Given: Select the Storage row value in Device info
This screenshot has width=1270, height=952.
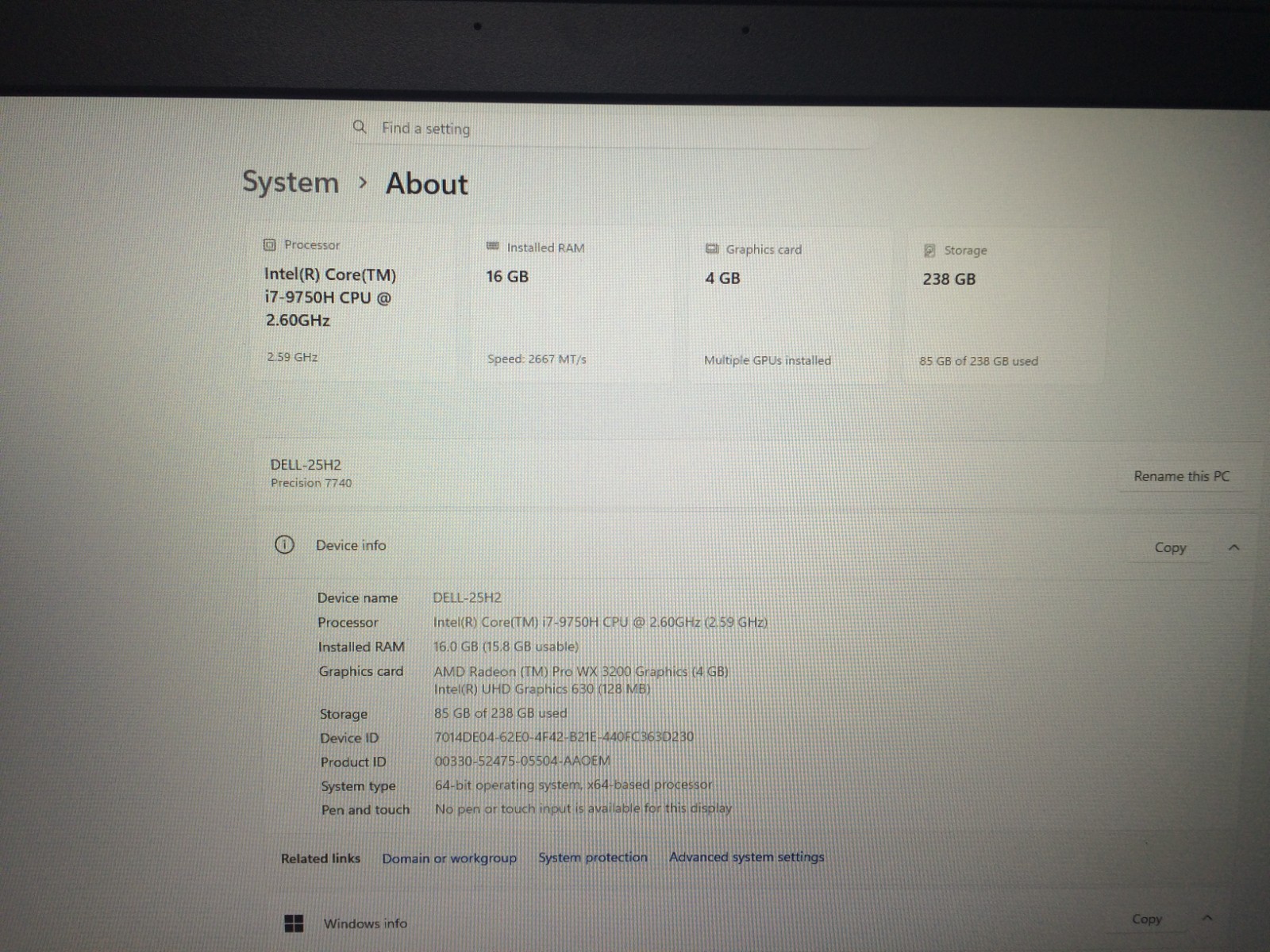Looking at the screenshot, I should (x=501, y=713).
